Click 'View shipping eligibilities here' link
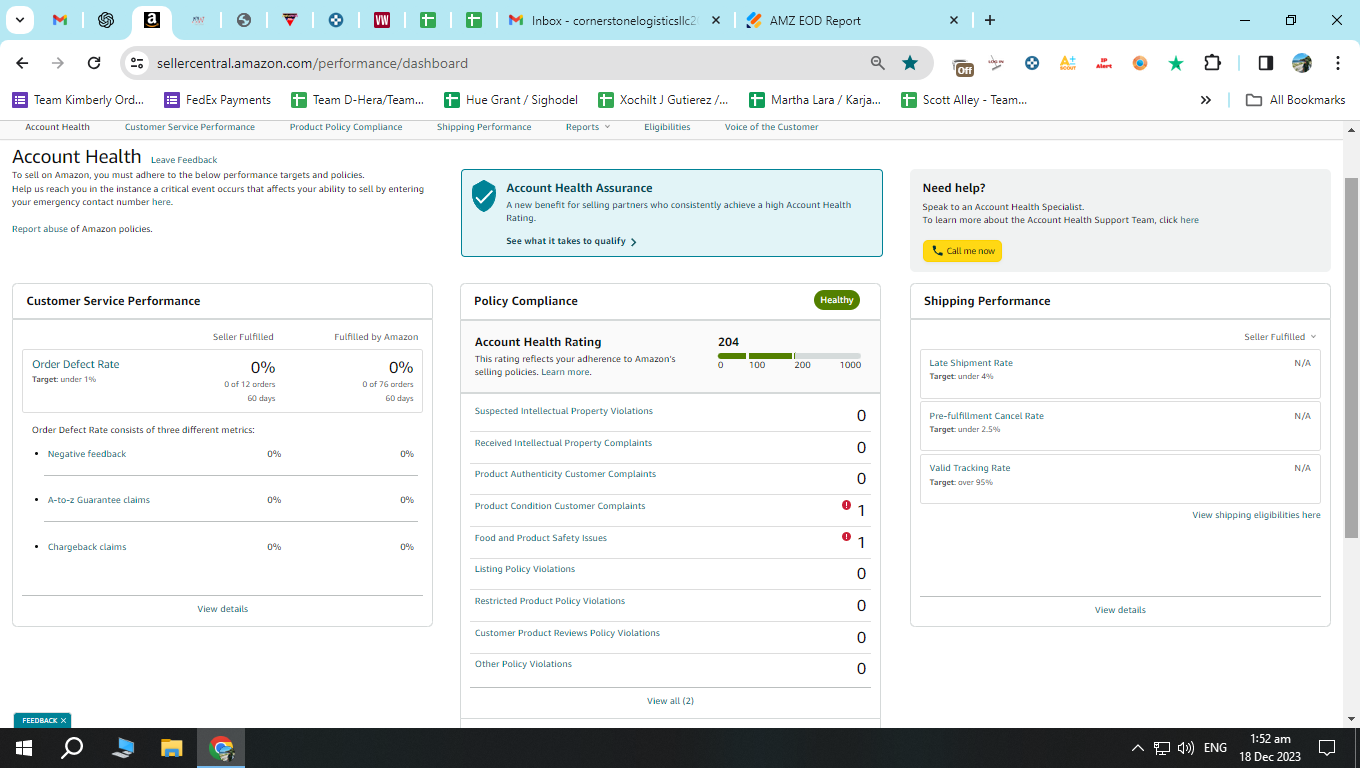Image resolution: width=1360 pixels, height=768 pixels. (x=1256, y=515)
